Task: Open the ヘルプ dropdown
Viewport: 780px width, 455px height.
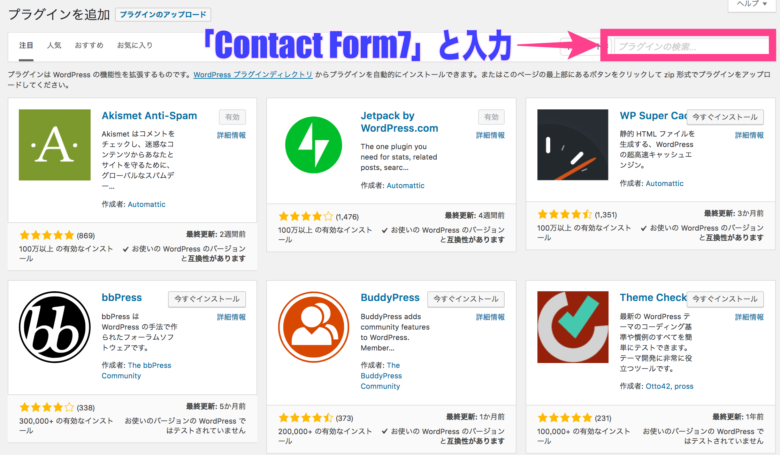Action: point(752,4)
